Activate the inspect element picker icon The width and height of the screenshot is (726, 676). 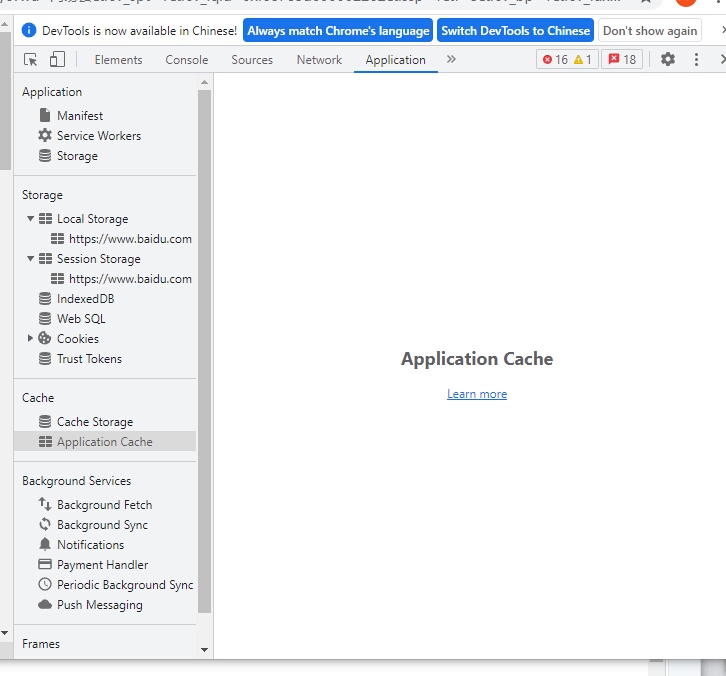tap(31, 60)
